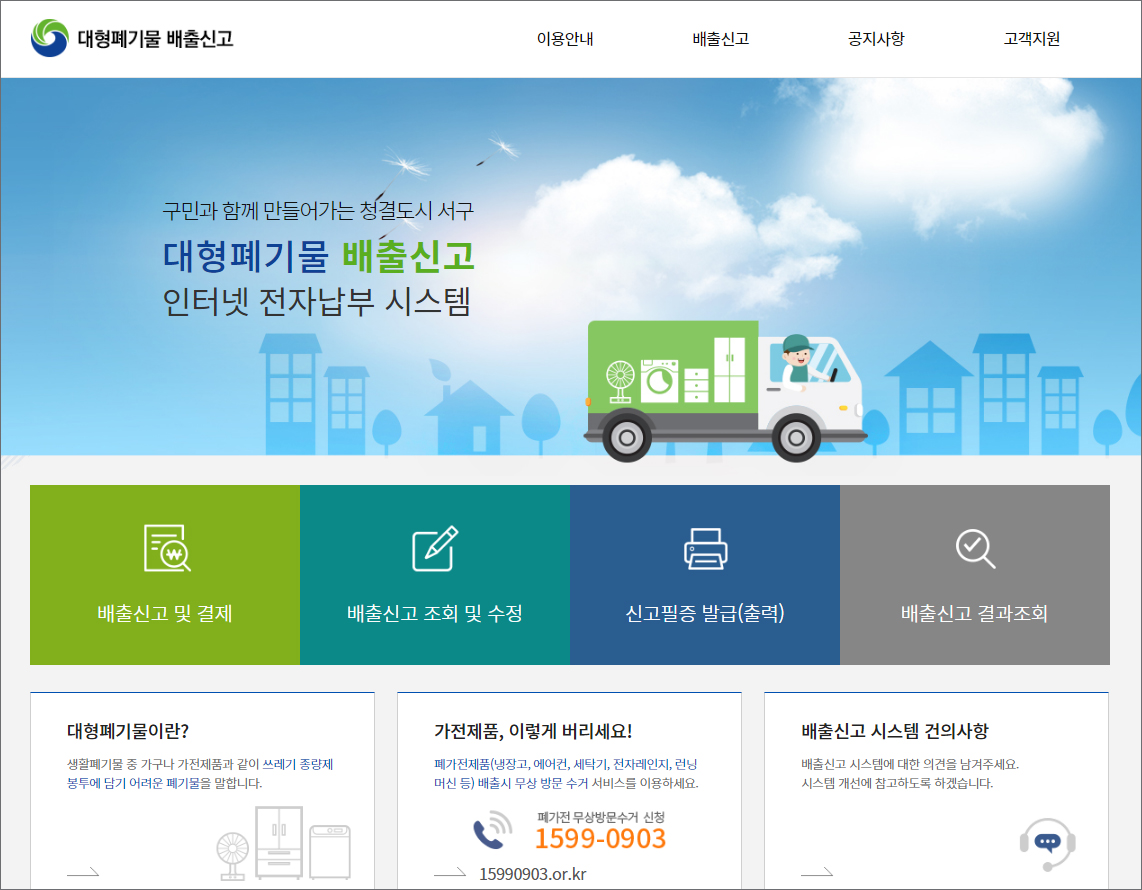Click the green truck in the banner
The width and height of the screenshot is (1142, 890).
[x=725, y=391]
